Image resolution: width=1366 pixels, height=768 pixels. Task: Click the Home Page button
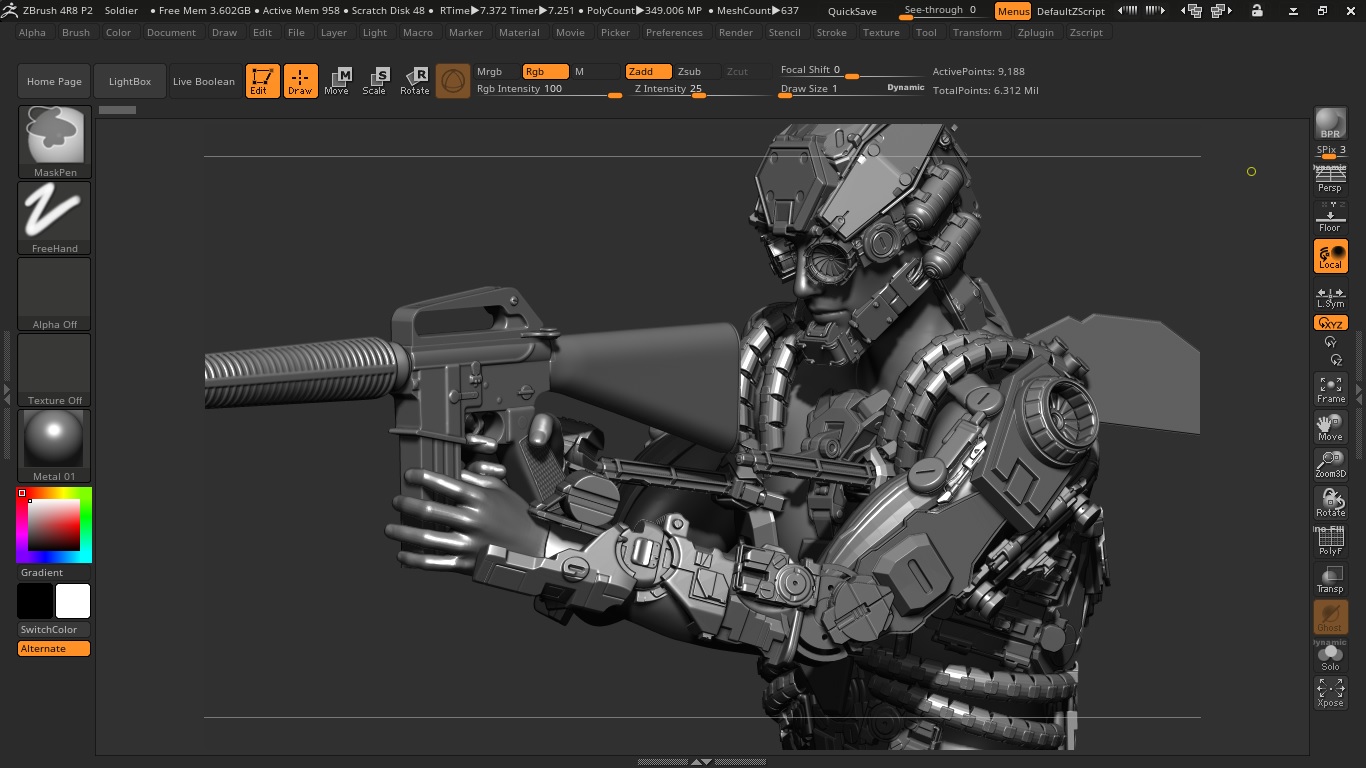(x=54, y=81)
